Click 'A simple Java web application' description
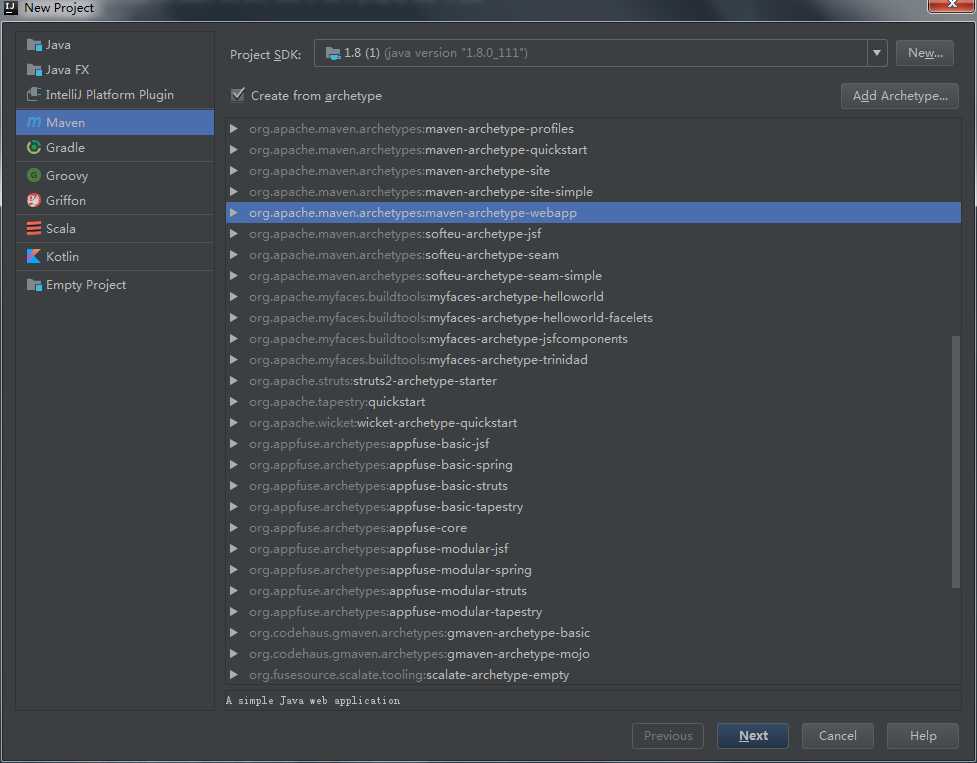The height and width of the screenshot is (763, 977). click(313, 701)
